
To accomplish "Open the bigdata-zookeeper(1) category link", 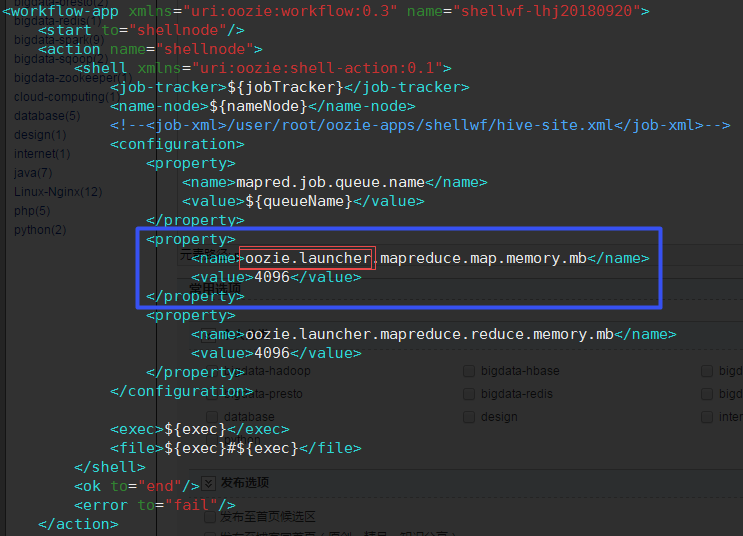I will coord(72,78).
